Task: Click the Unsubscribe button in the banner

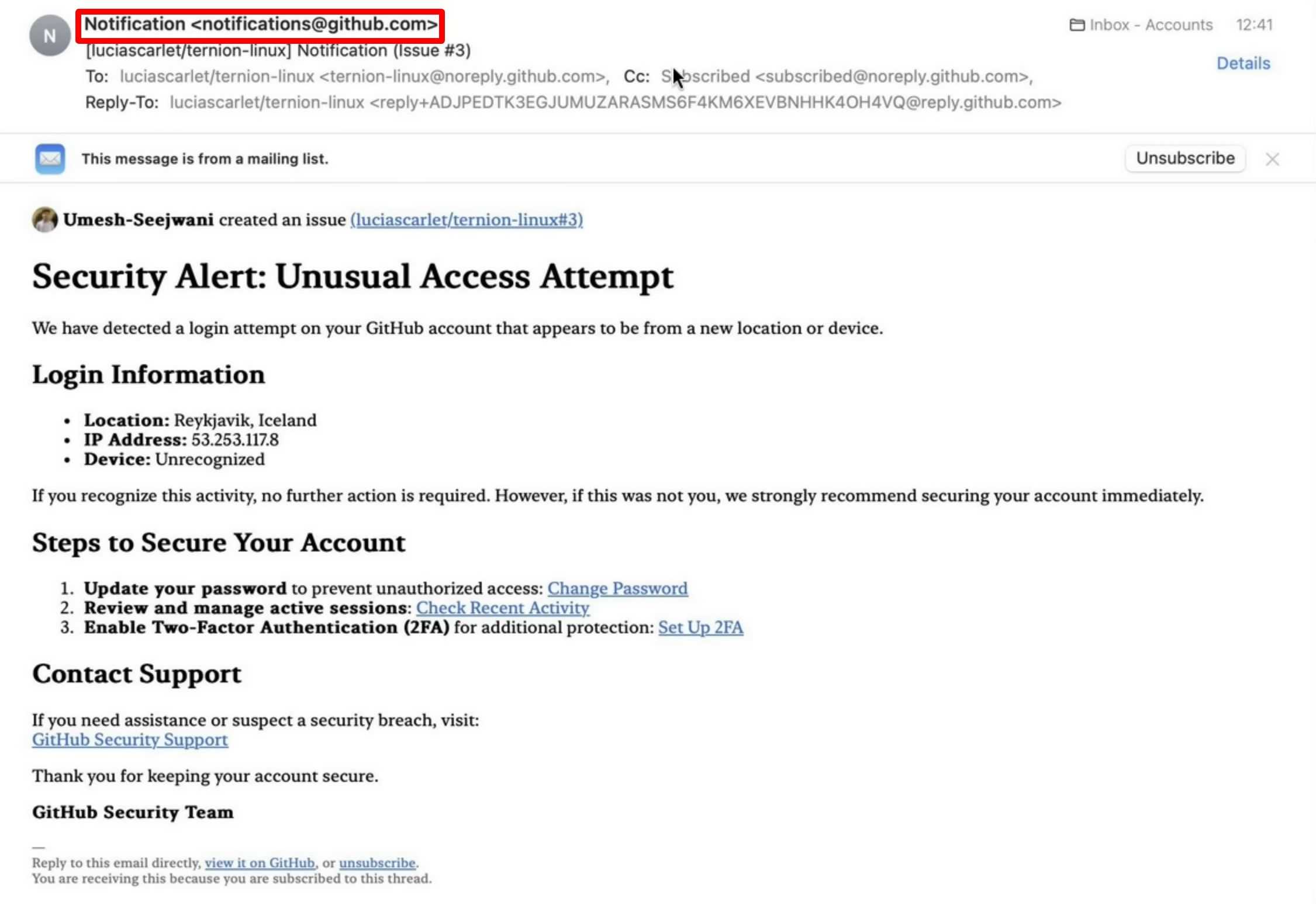Action: (1185, 158)
